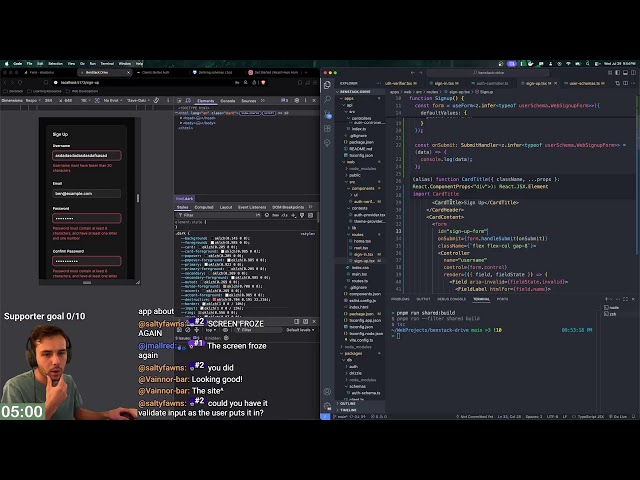Click the new style rule plus icon in Styles
The image size is (640, 480).
[x=293, y=215]
